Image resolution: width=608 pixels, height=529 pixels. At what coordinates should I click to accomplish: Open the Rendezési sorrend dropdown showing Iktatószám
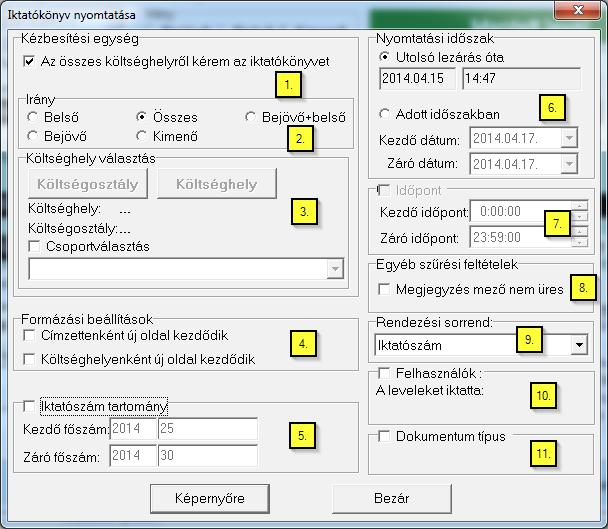(x=579, y=345)
